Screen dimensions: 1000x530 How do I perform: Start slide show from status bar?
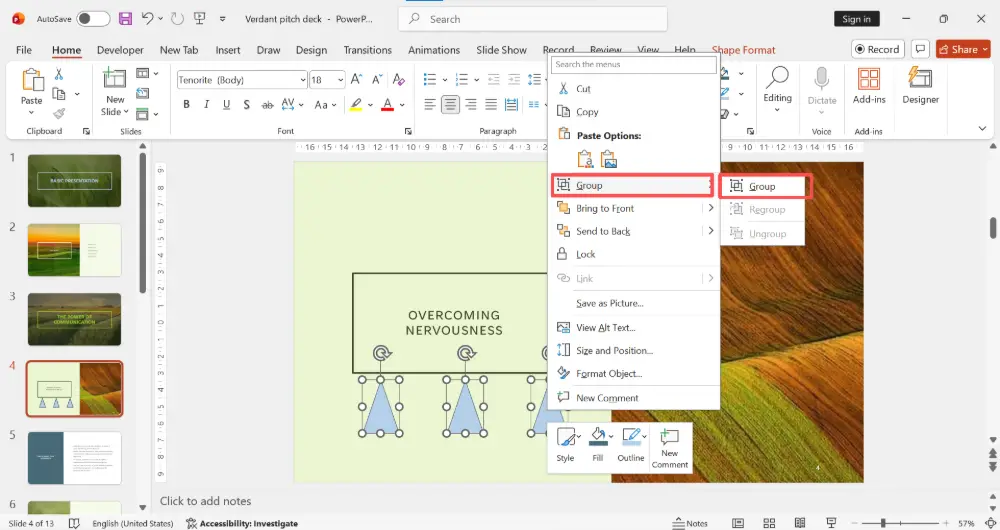[831, 523]
